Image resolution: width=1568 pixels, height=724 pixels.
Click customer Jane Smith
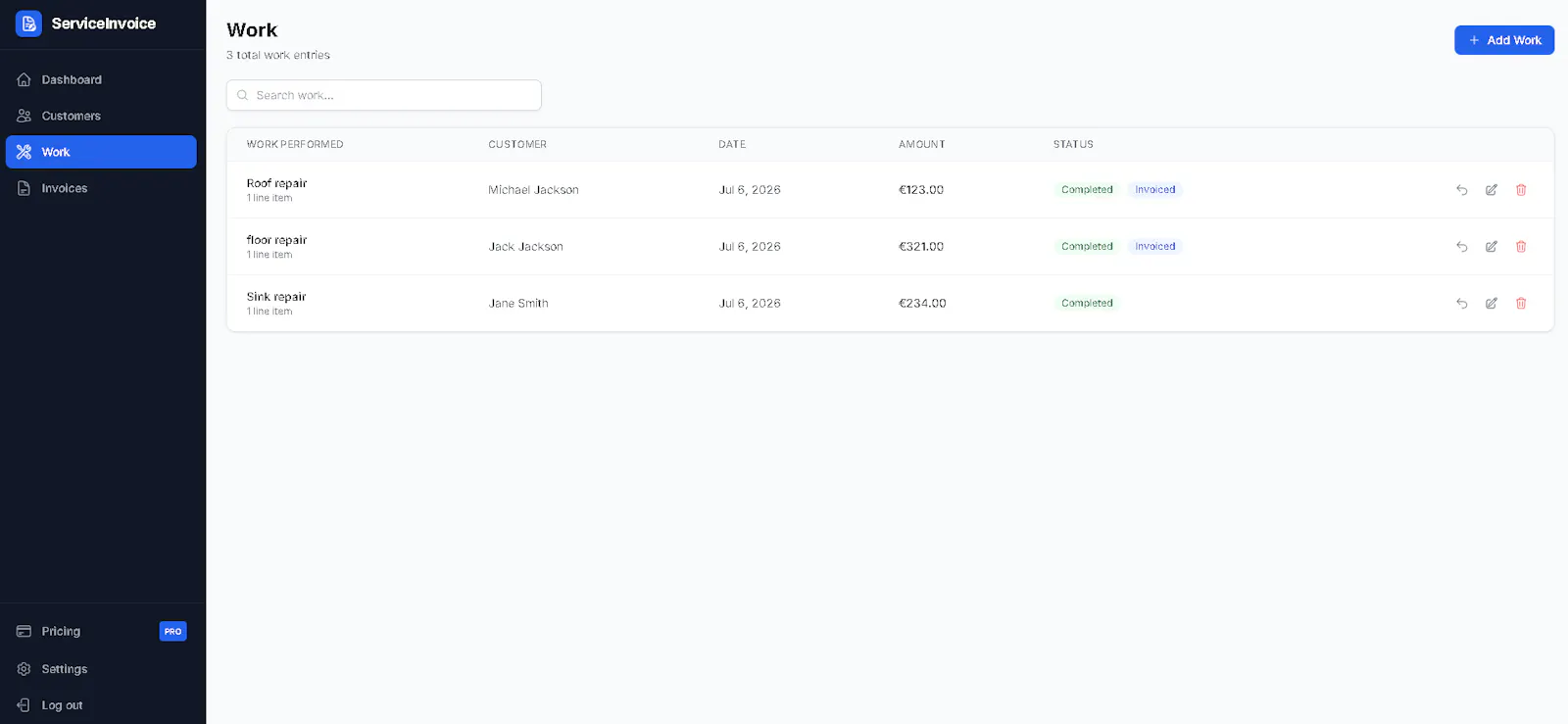(x=518, y=304)
